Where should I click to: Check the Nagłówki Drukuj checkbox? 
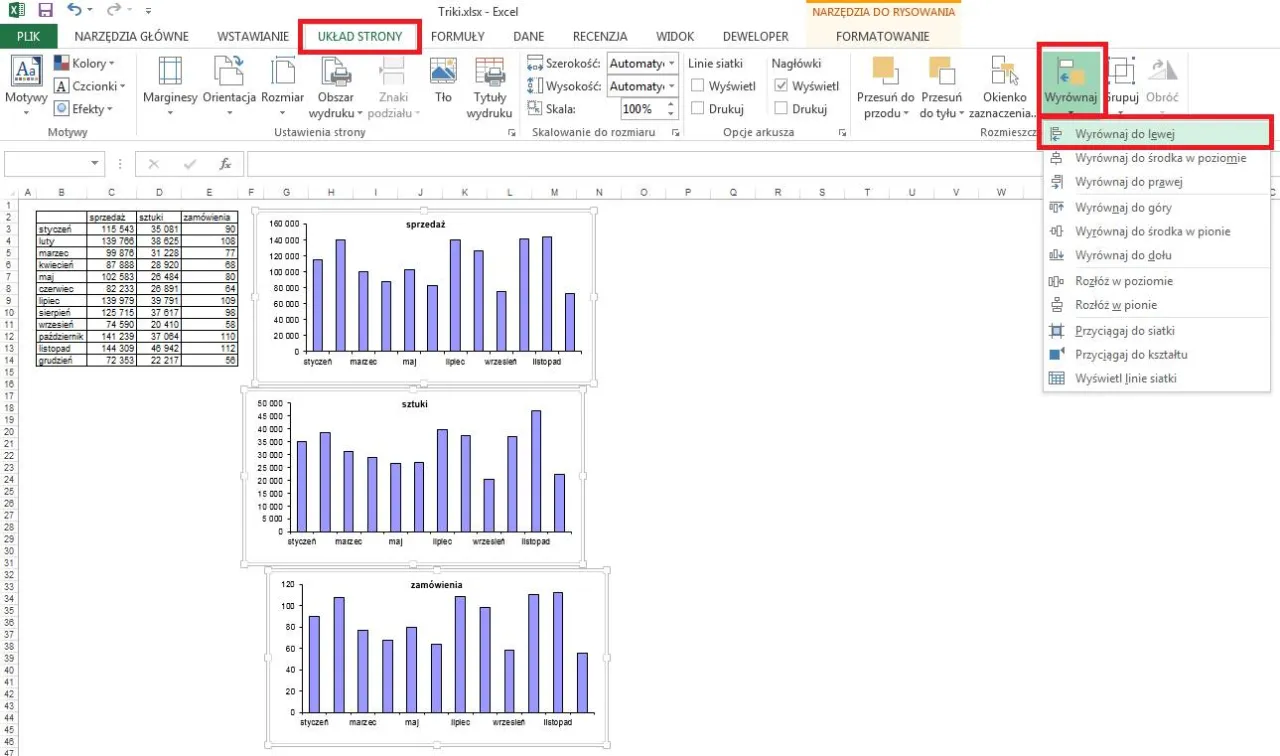point(781,109)
